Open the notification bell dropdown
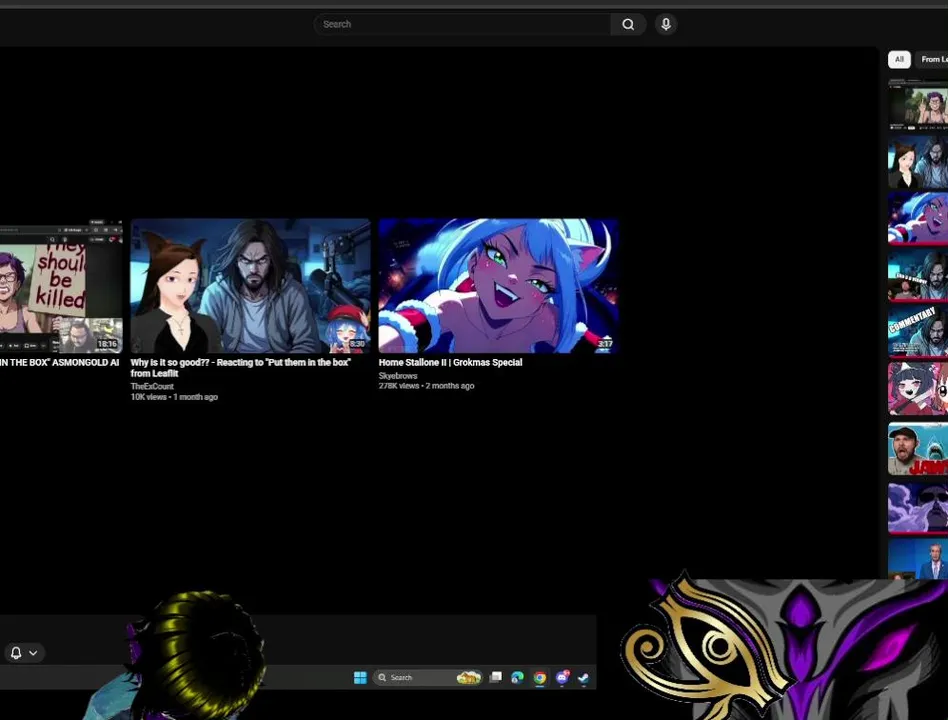948x720 pixels. coord(24,653)
